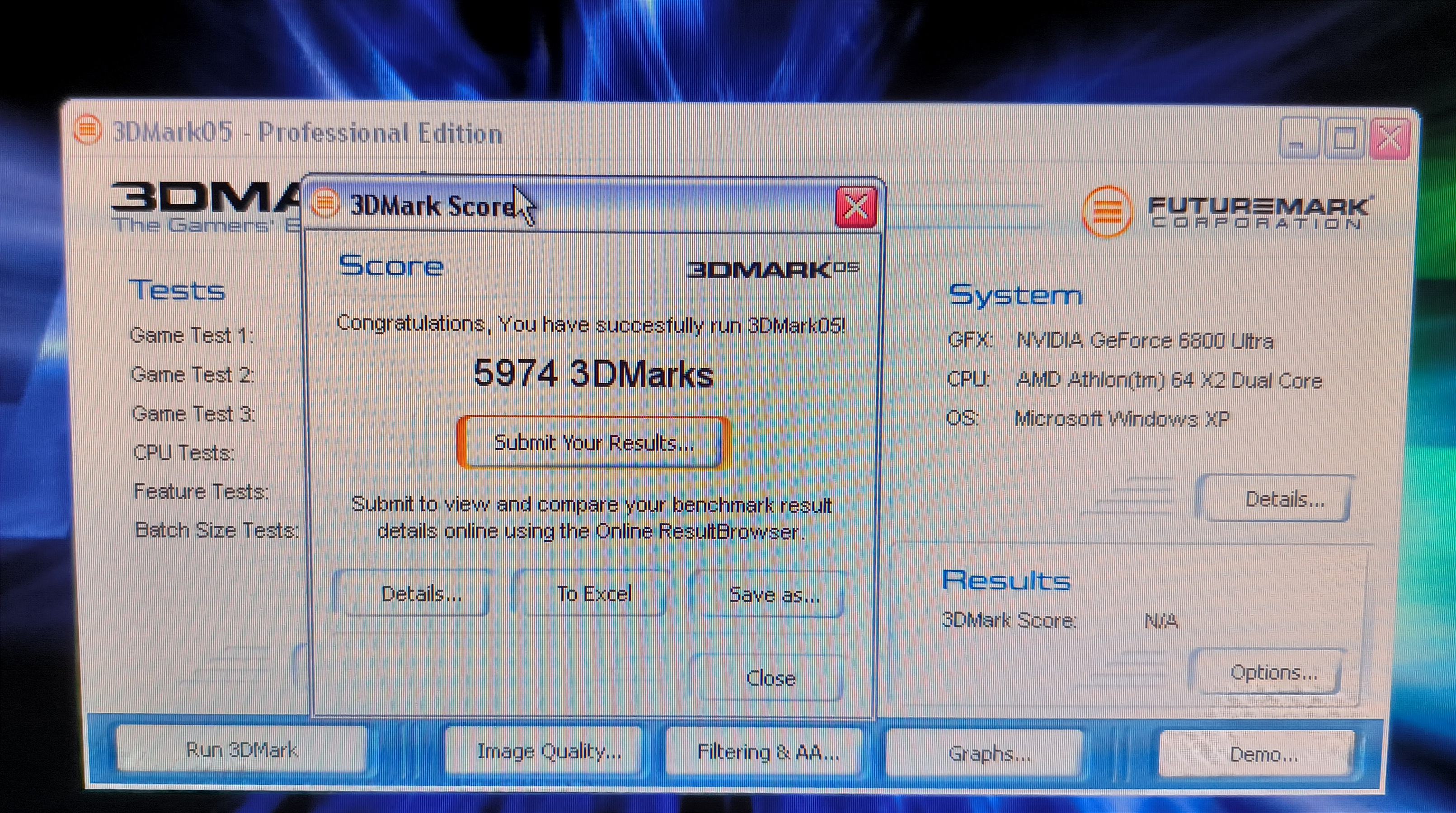The image size is (1456, 813).
Task: Click the 3DMARK05 logo in the score dialog
Action: [x=773, y=270]
